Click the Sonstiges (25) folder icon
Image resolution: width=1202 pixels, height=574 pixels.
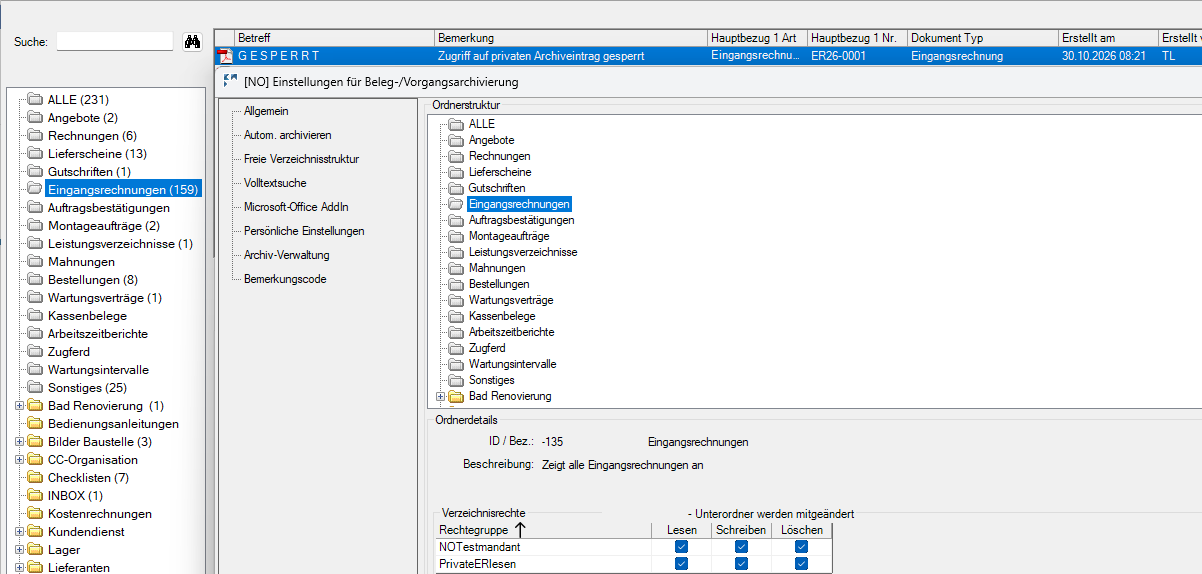36,388
